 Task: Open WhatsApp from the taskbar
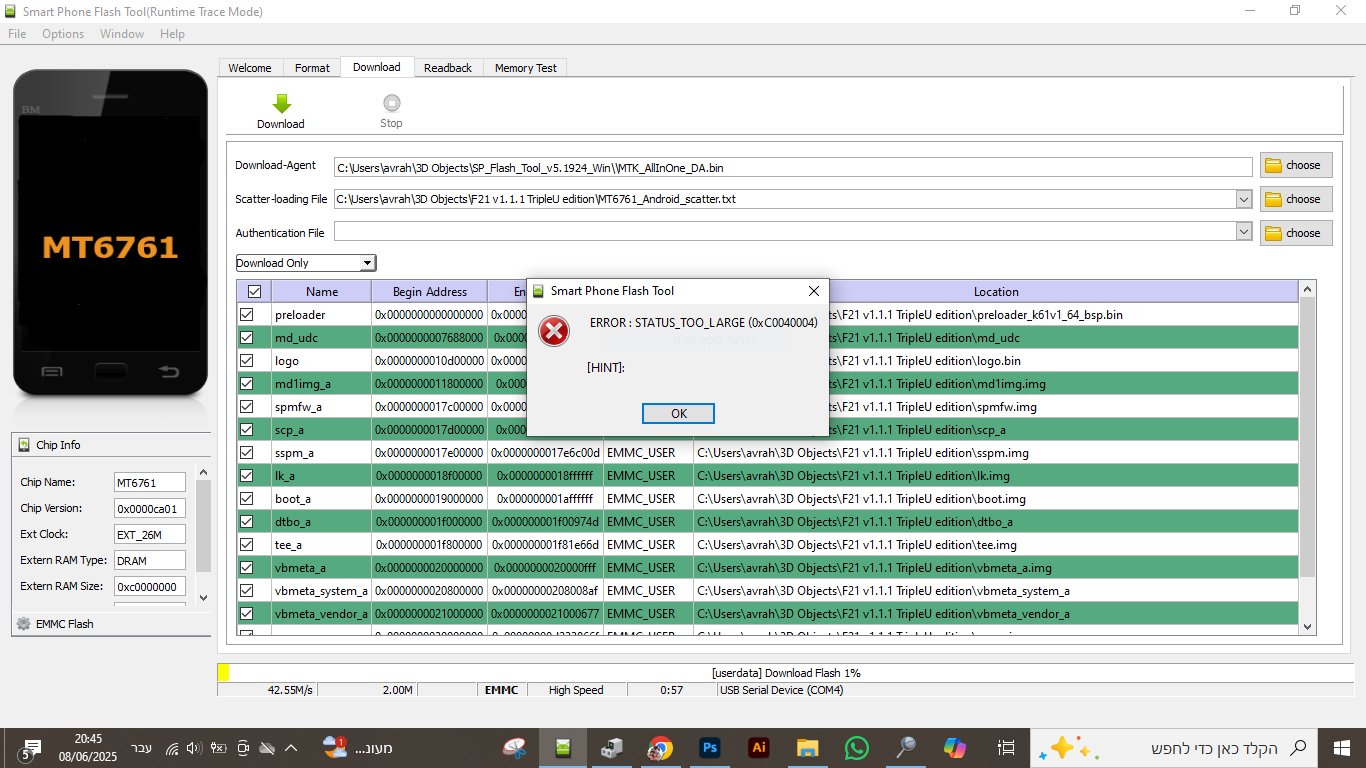[857, 747]
